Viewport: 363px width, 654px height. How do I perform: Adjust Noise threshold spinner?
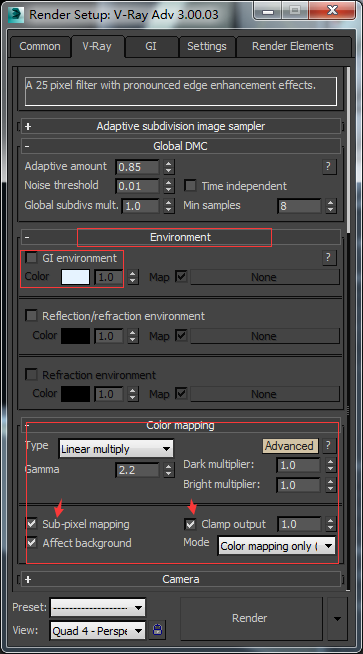[169, 186]
